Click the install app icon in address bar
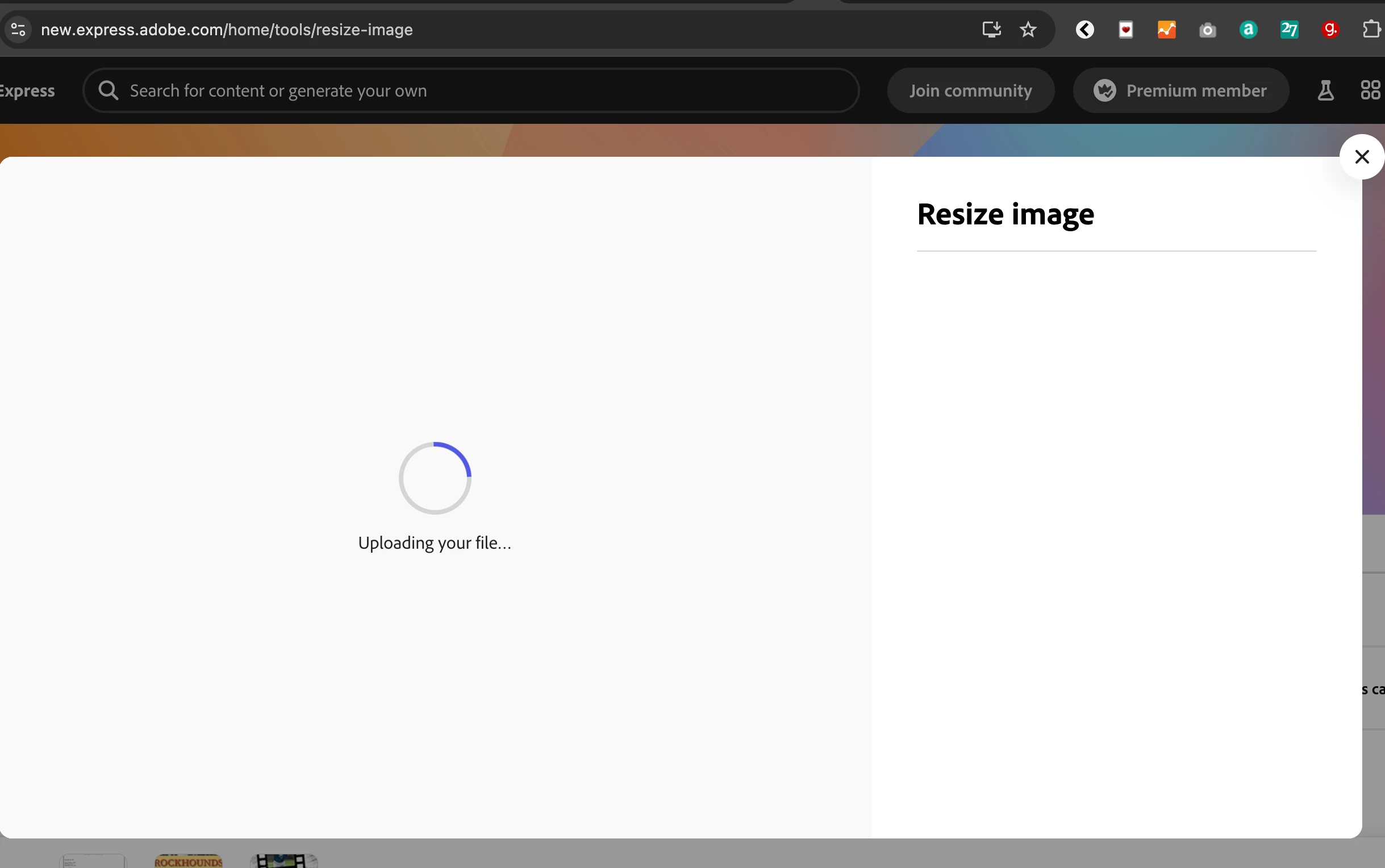This screenshot has height=868, width=1385. click(x=991, y=30)
